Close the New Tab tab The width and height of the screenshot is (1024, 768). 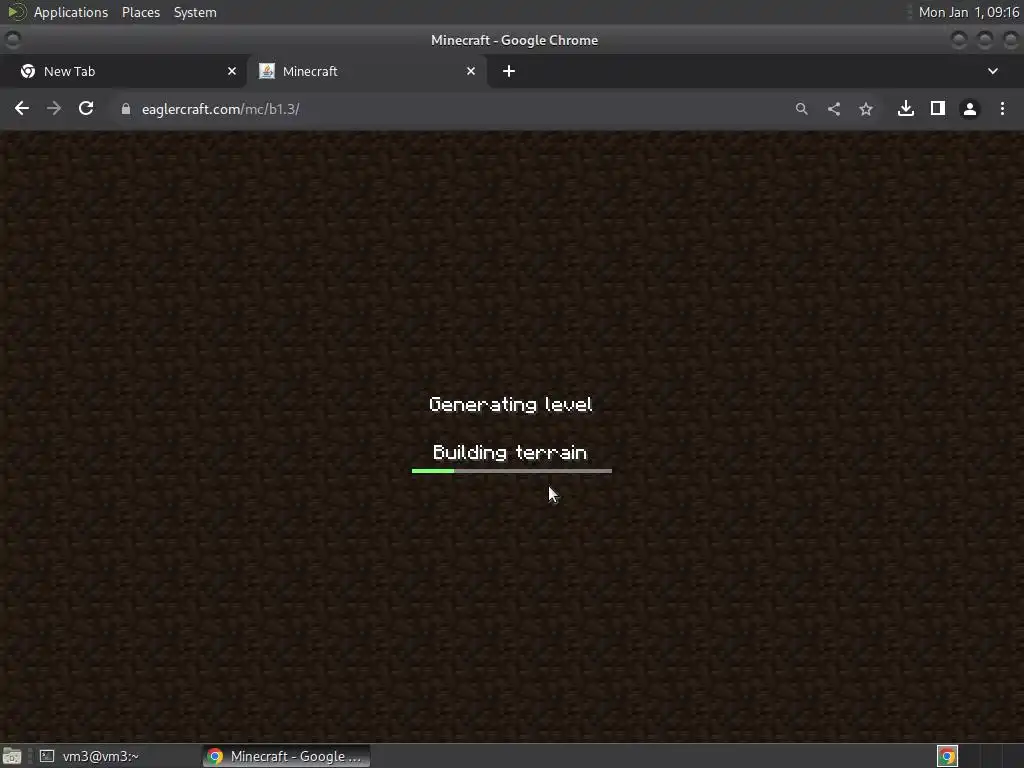232,71
